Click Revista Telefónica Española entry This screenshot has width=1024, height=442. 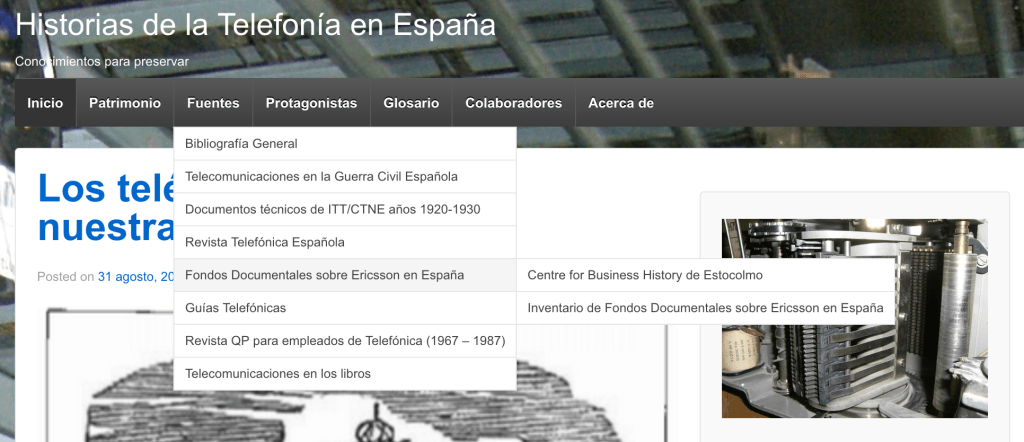(265, 242)
